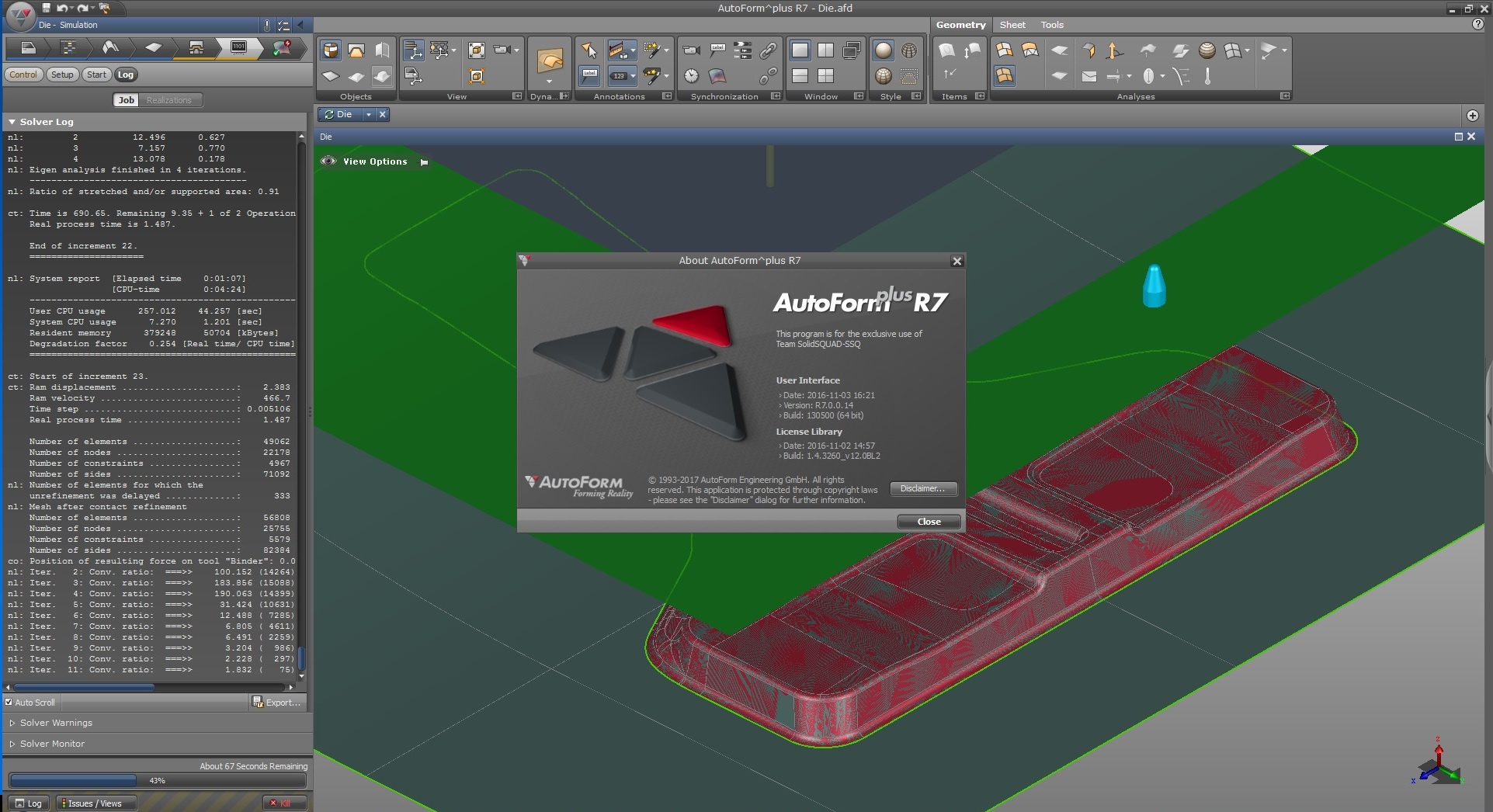
Task: Collapse the Solver Log section
Action: 12,122
